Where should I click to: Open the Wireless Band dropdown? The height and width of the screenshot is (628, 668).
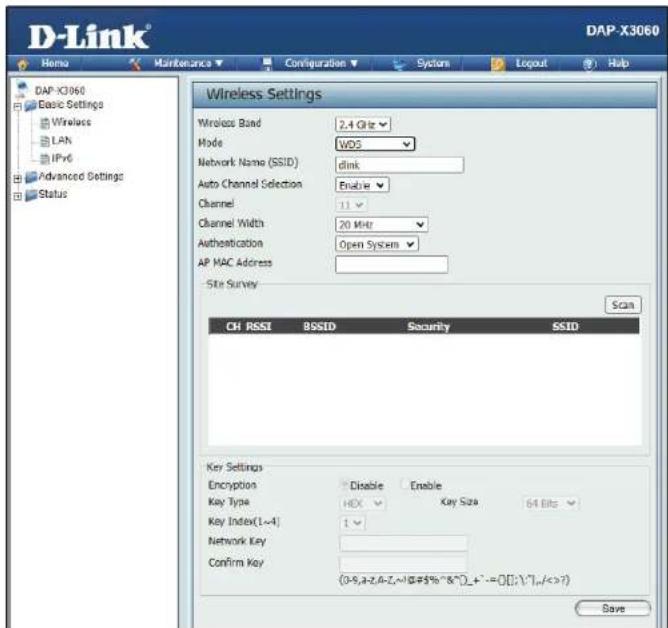click(363, 124)
